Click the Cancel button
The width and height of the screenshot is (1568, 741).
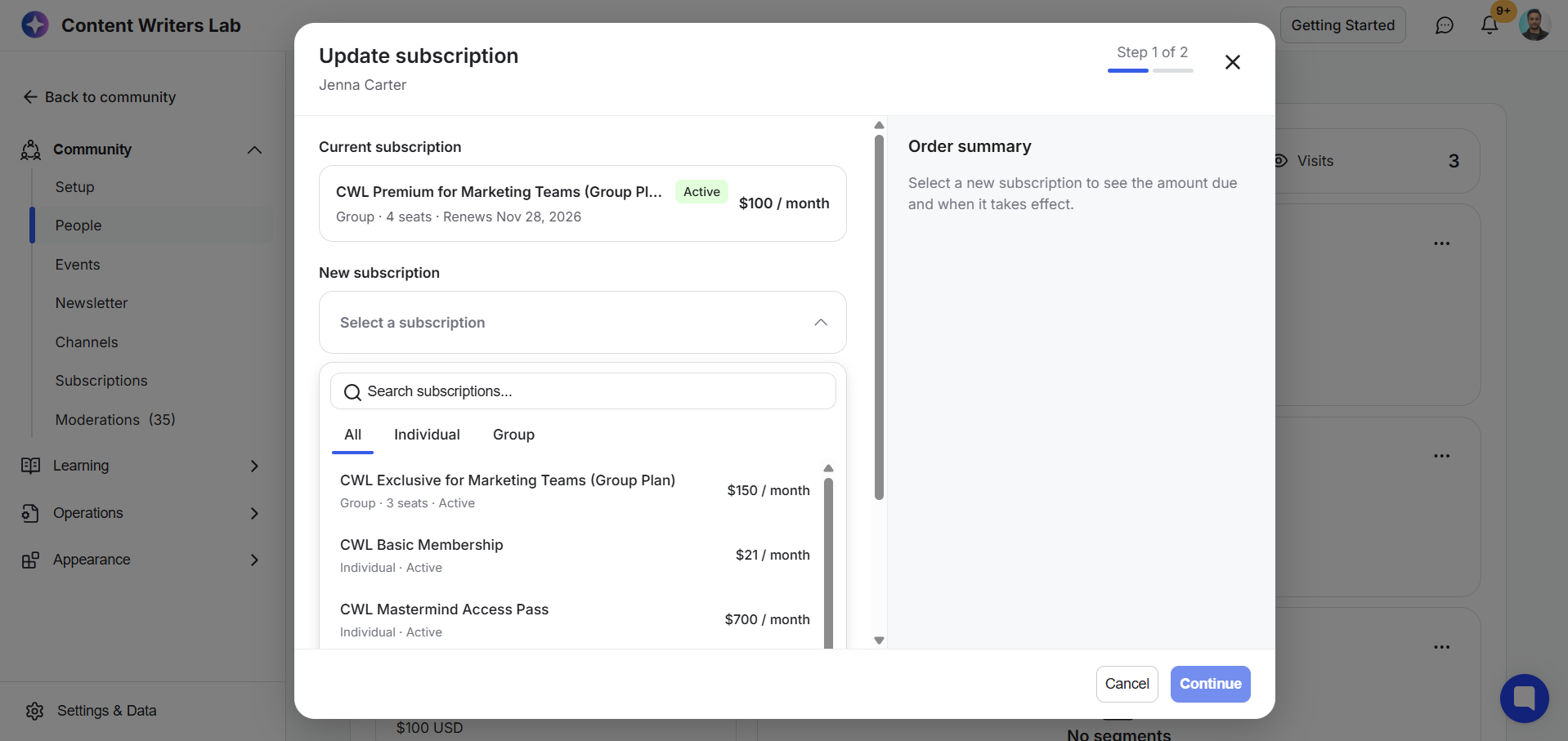(1127, 684)
